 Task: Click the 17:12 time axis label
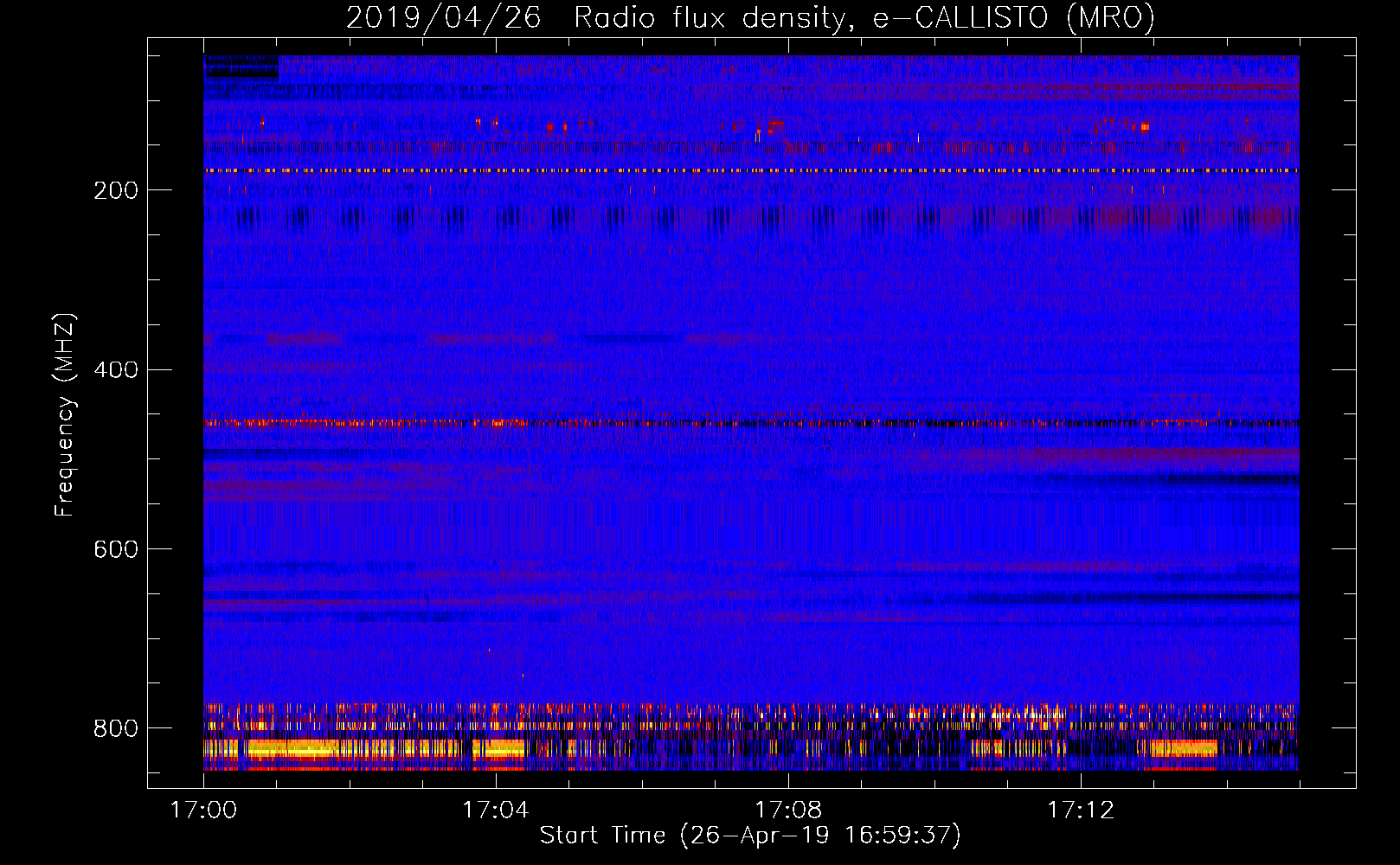(x=1081, y=811)
